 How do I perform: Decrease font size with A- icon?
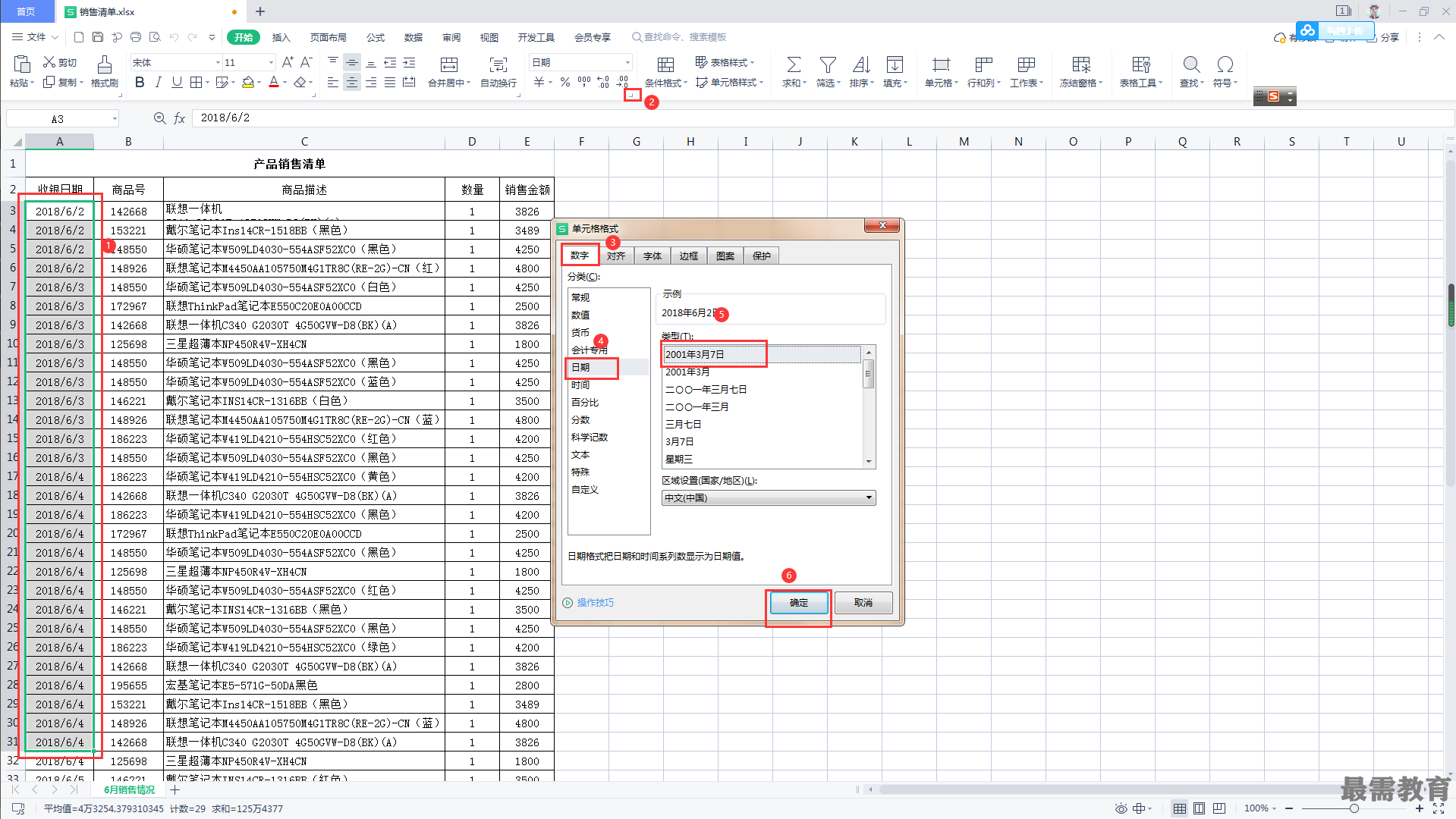[x=307, y=62]
